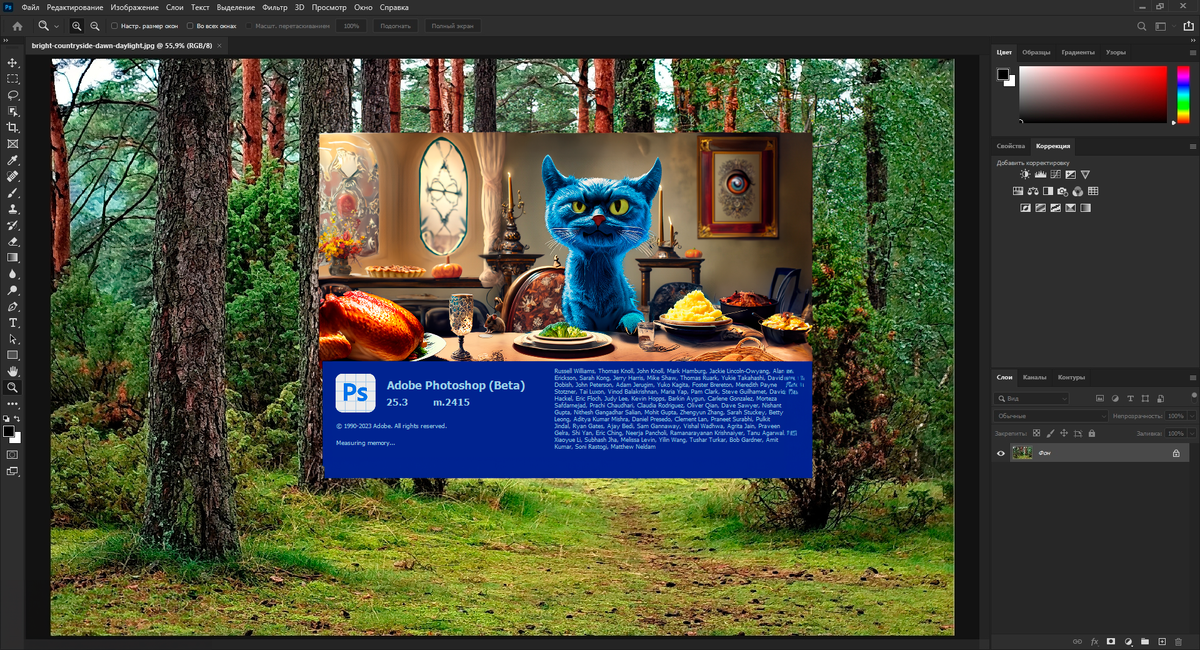1200x650 pixels.
Task: Select the Move tool in the toolbar
Action: (x=13, y=62)
